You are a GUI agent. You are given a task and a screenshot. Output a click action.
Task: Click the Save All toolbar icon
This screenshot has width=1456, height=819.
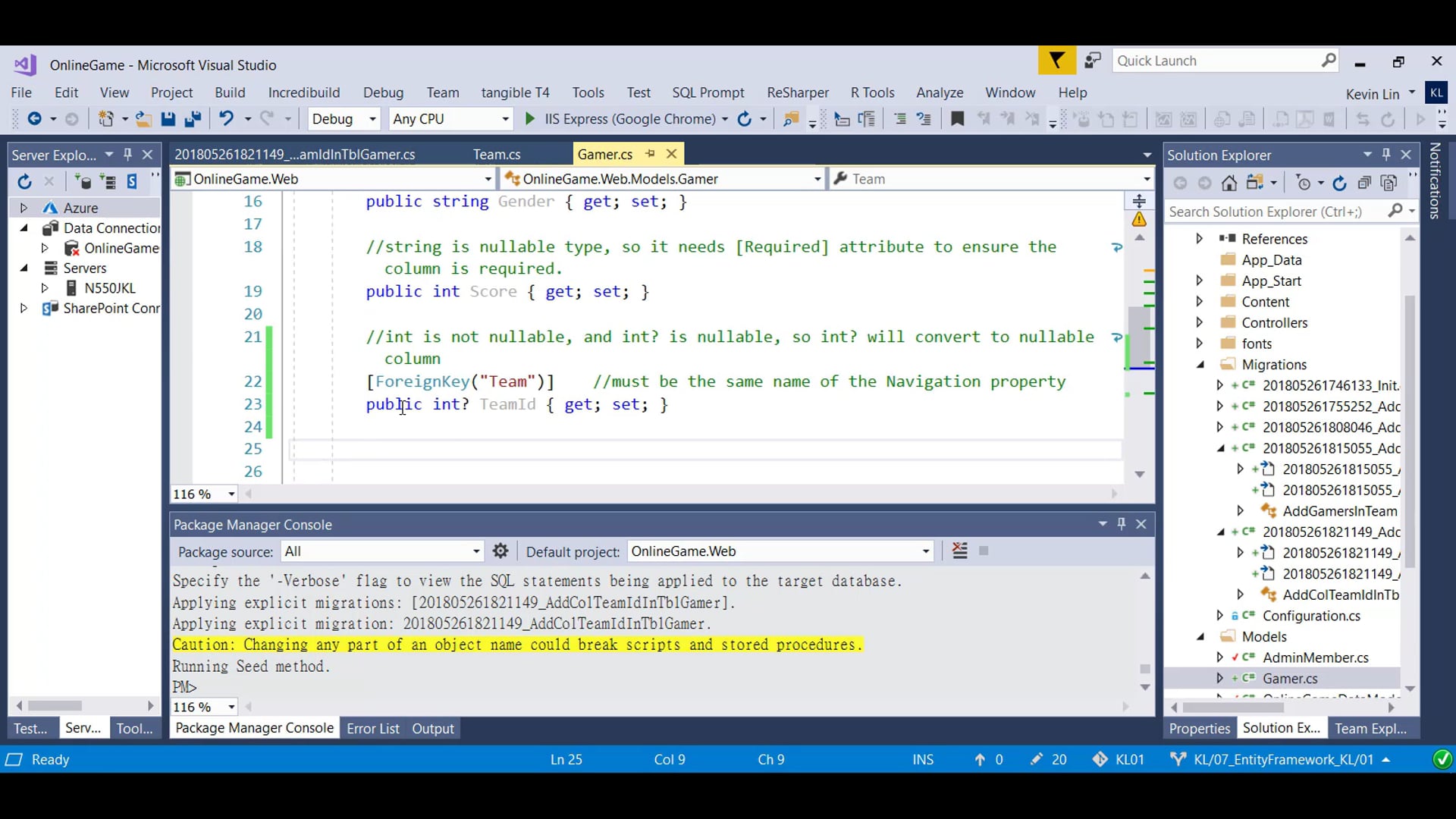click(193, 119)
